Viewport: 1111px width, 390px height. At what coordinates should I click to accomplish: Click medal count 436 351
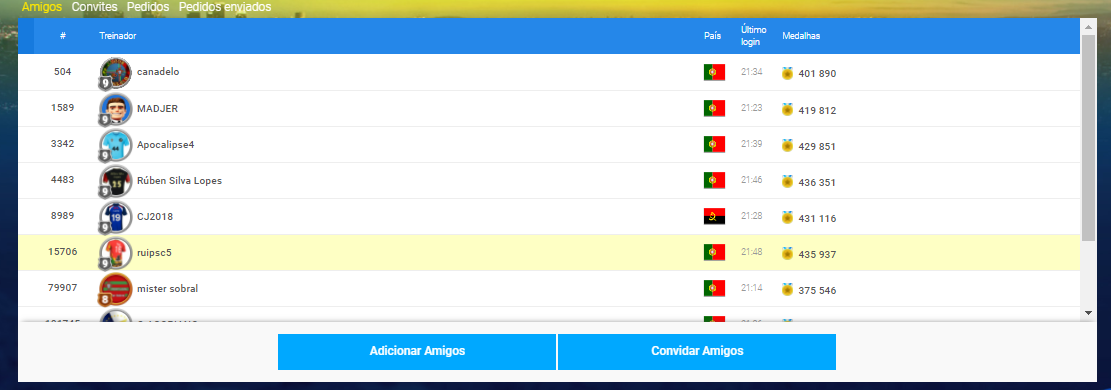coord(817,182)
